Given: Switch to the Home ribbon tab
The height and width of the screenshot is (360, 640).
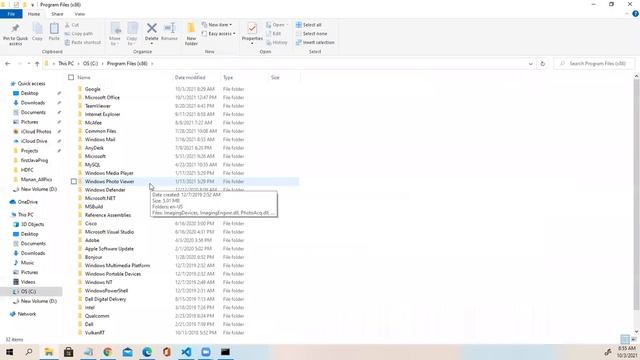Looking at the screenshot, I should coord(34,14).
